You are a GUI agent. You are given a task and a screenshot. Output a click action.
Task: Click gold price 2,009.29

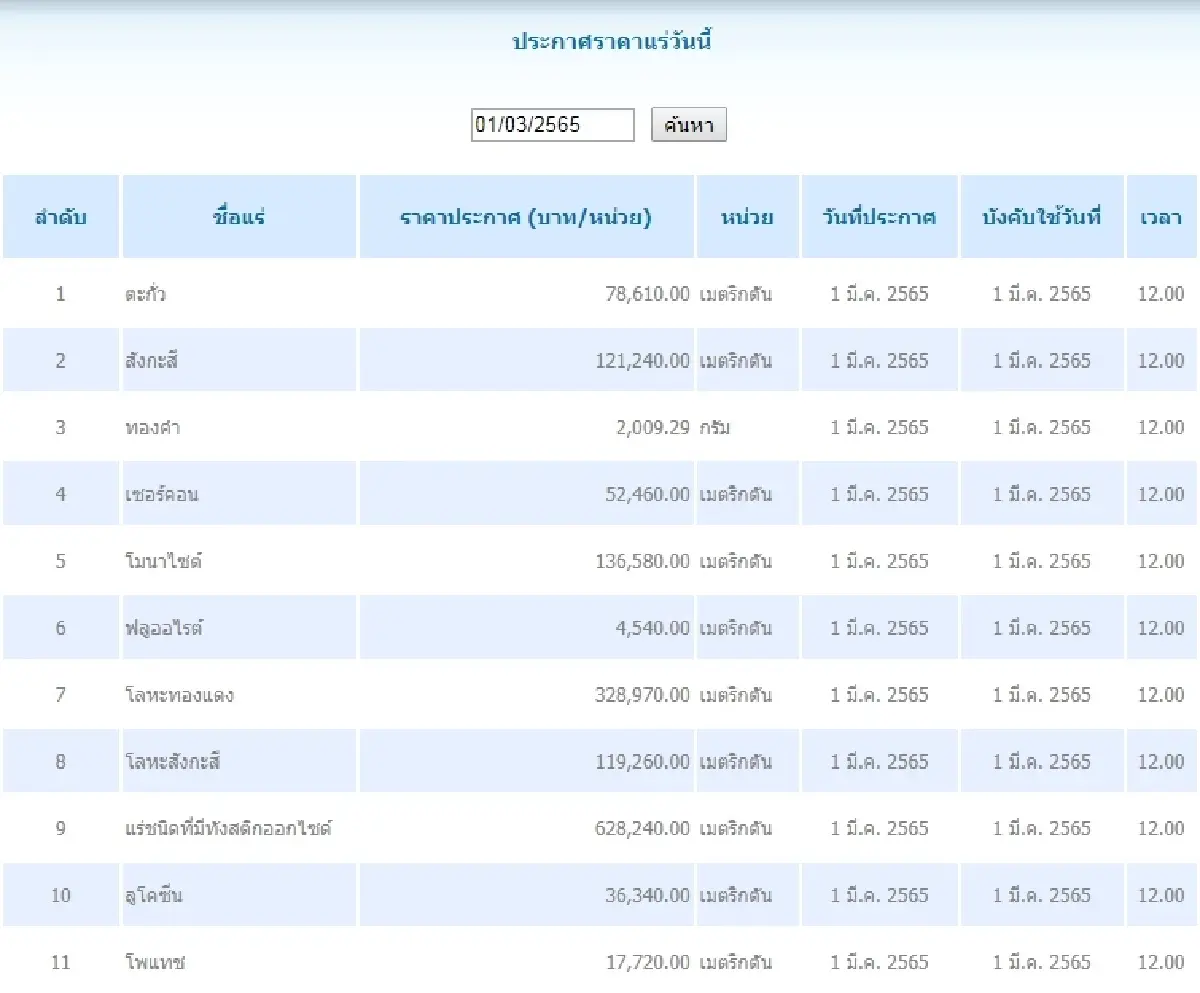point(653,428)
